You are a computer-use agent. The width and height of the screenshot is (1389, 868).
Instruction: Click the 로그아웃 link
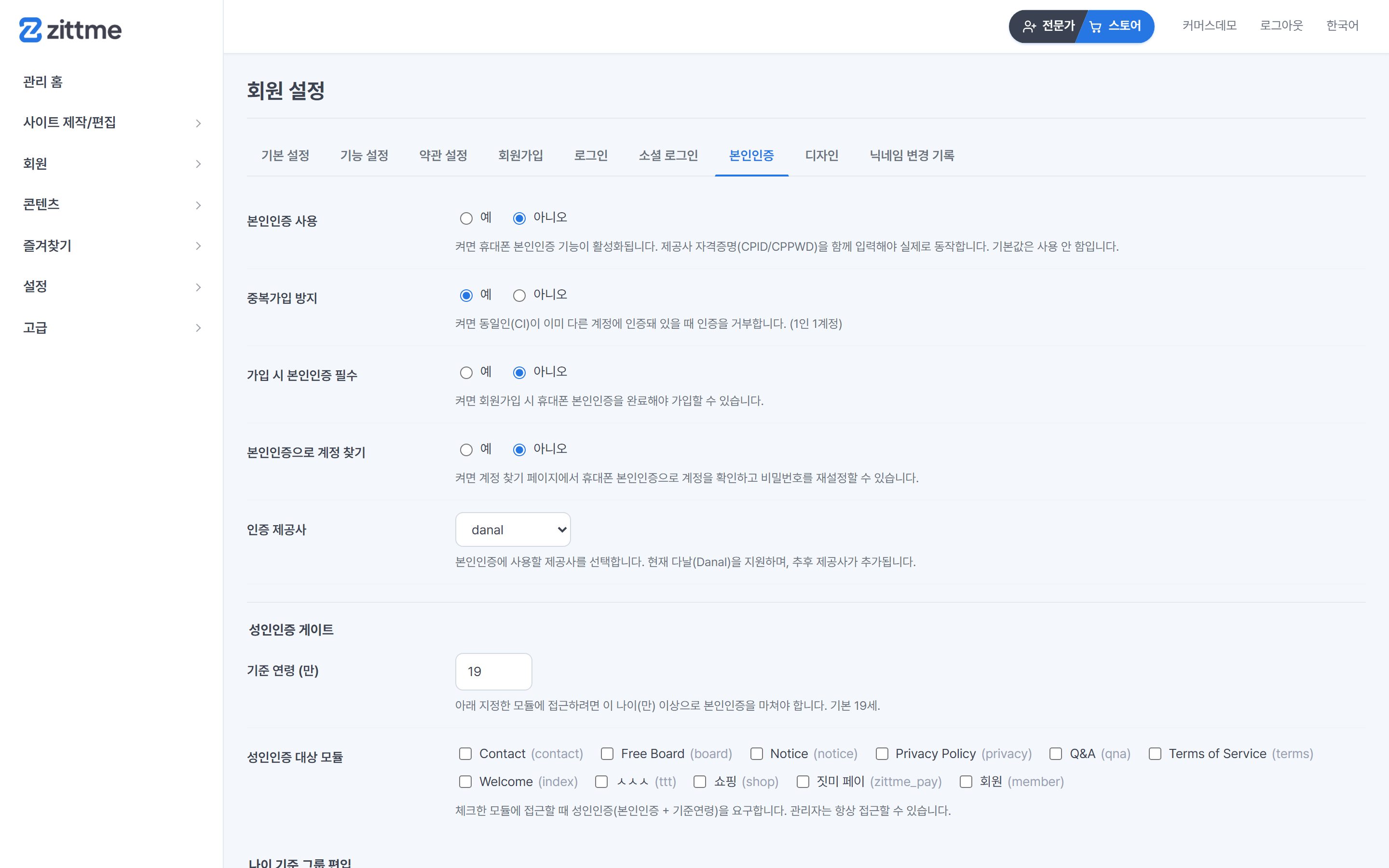tap(1281, 26)
